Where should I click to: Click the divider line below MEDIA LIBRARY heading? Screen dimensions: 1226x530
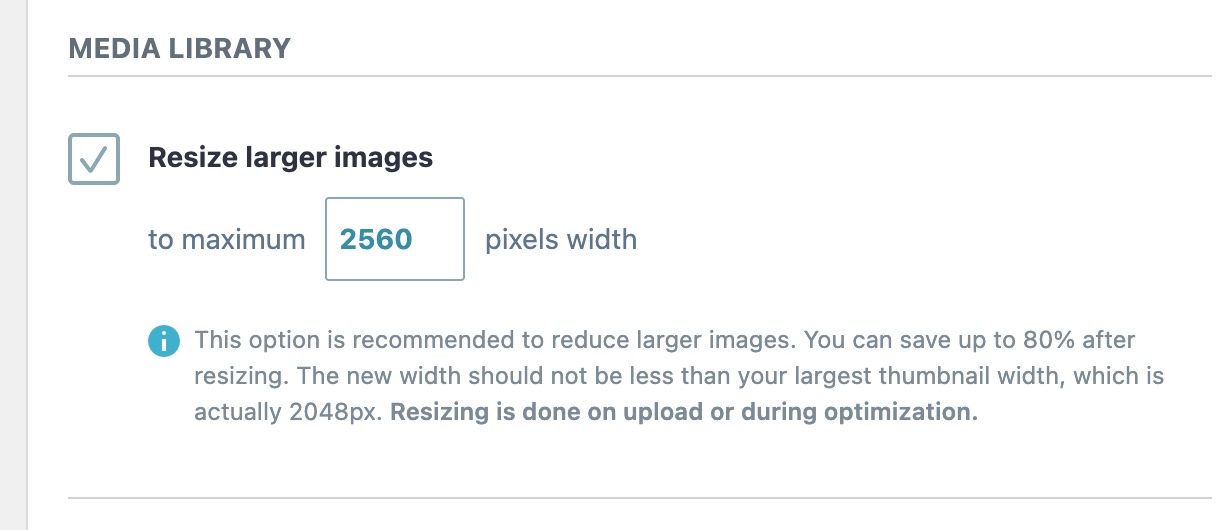click(640, 77)
